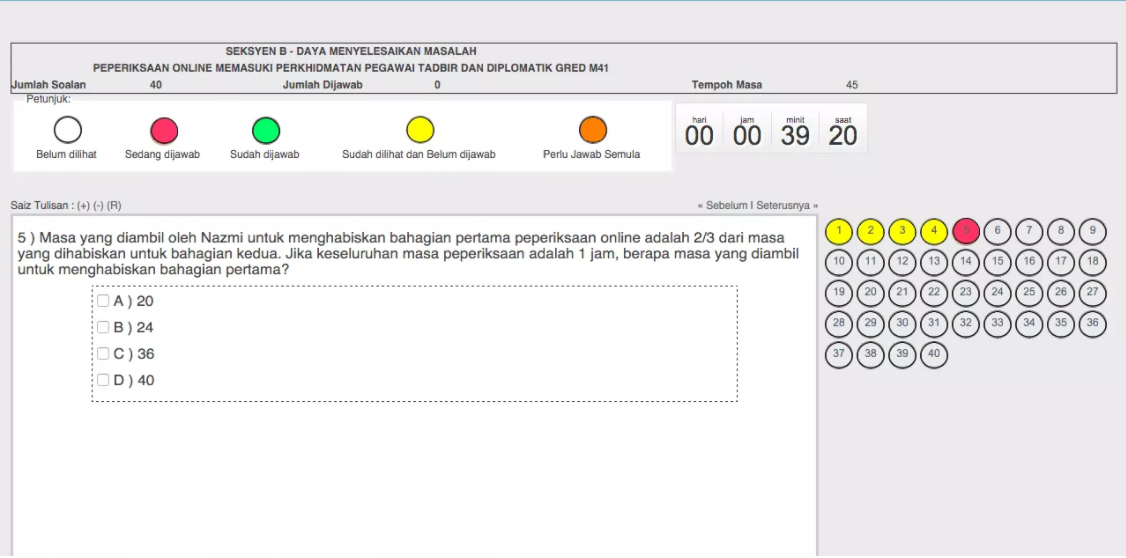The height and width of the screenshot is (558, 1126).
Task: Jump to question 12
Action: point(902,262)
